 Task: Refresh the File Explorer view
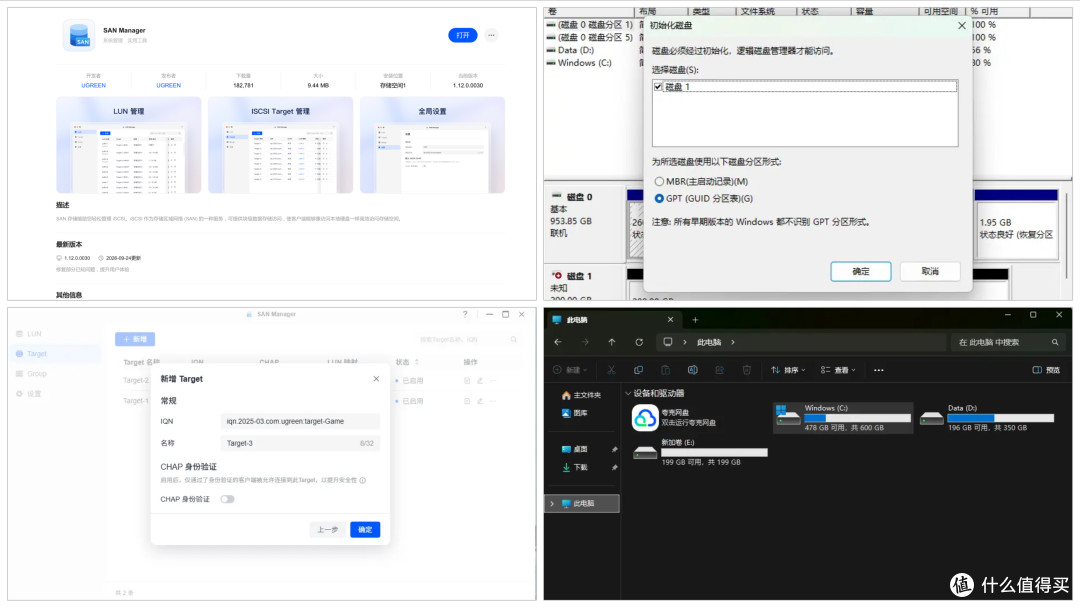pyautogui.click(x=639, y=342)
